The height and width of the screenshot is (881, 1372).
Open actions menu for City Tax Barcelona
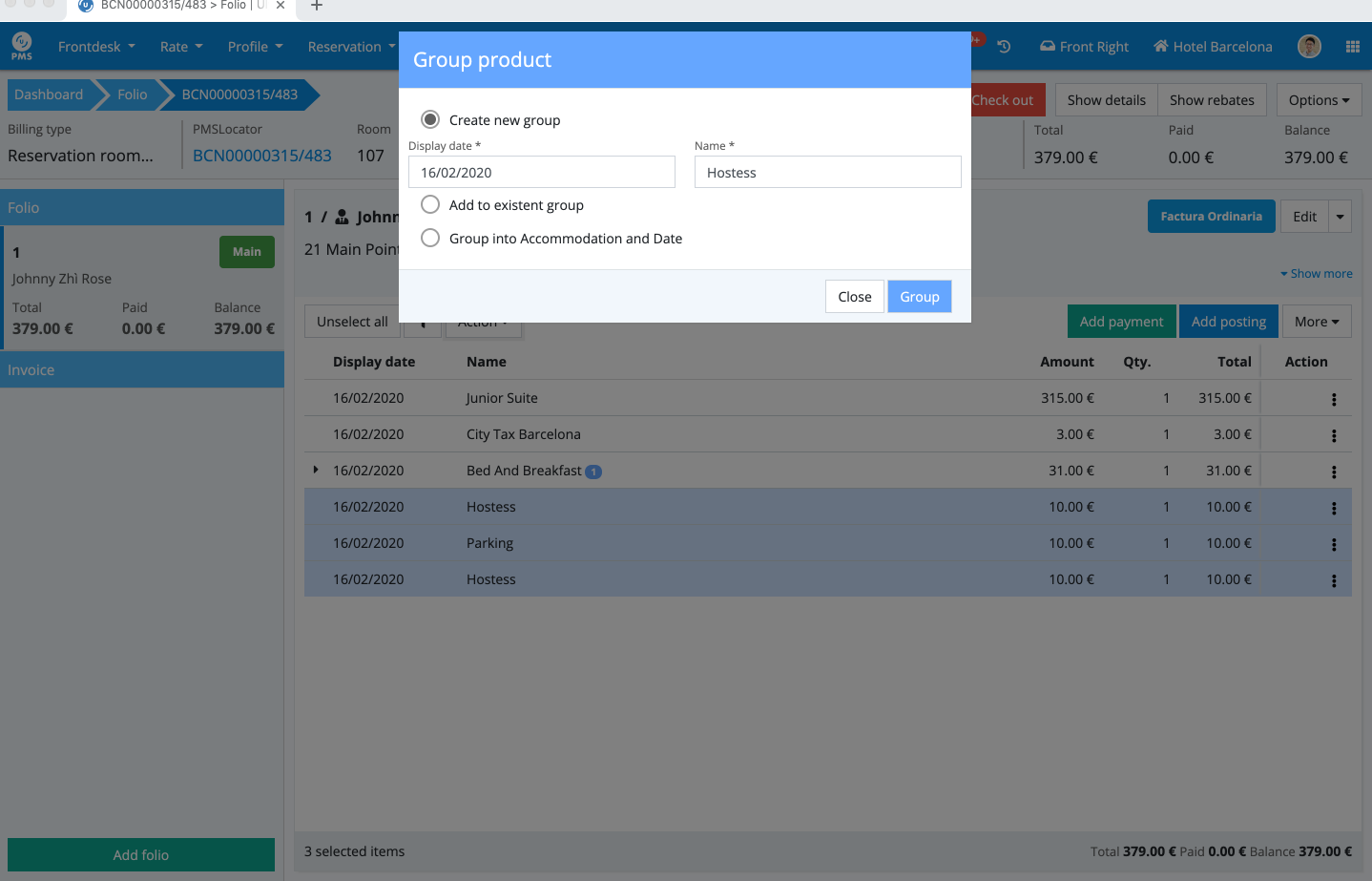(1333, 436)
